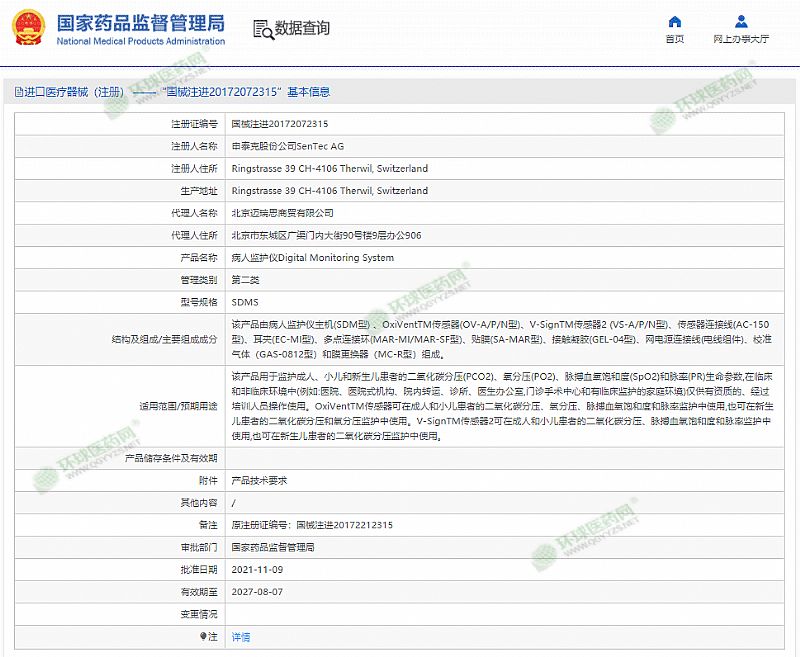800x657 pixels.
Task: Click the 数据查询 document search icon
Action: [x=262, y=28]
